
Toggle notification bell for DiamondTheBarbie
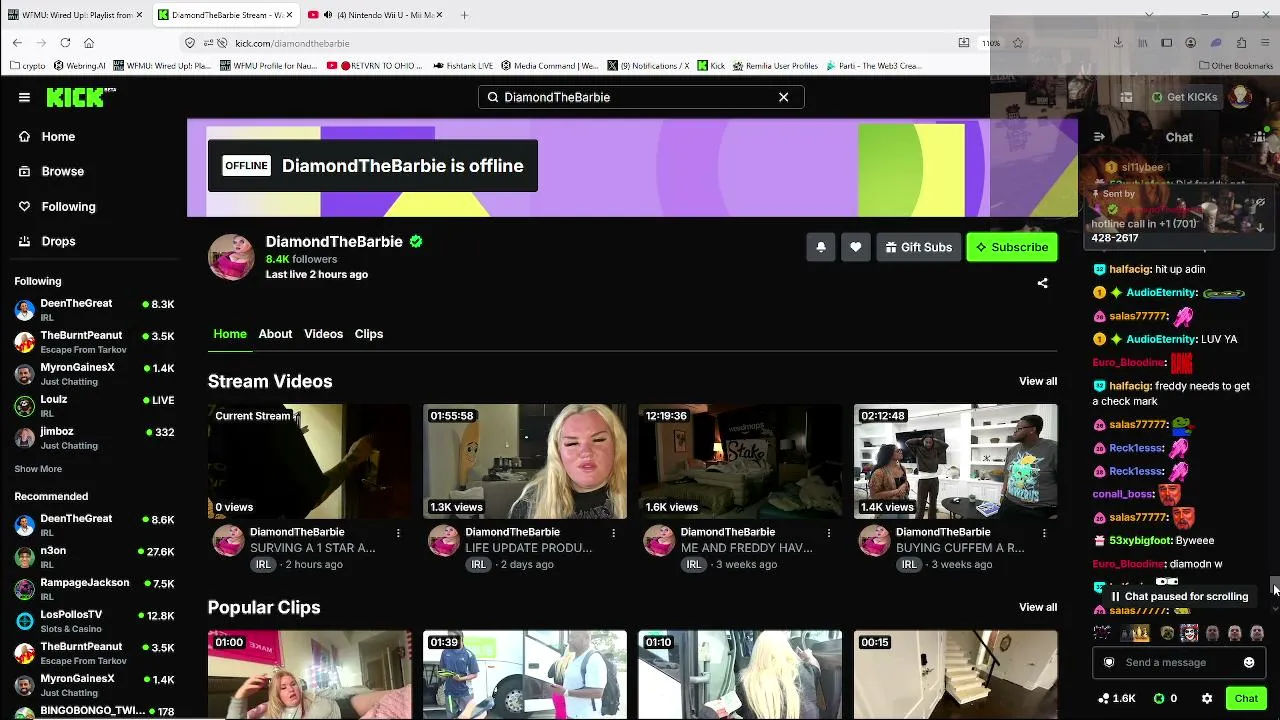(x=821, y=247)
